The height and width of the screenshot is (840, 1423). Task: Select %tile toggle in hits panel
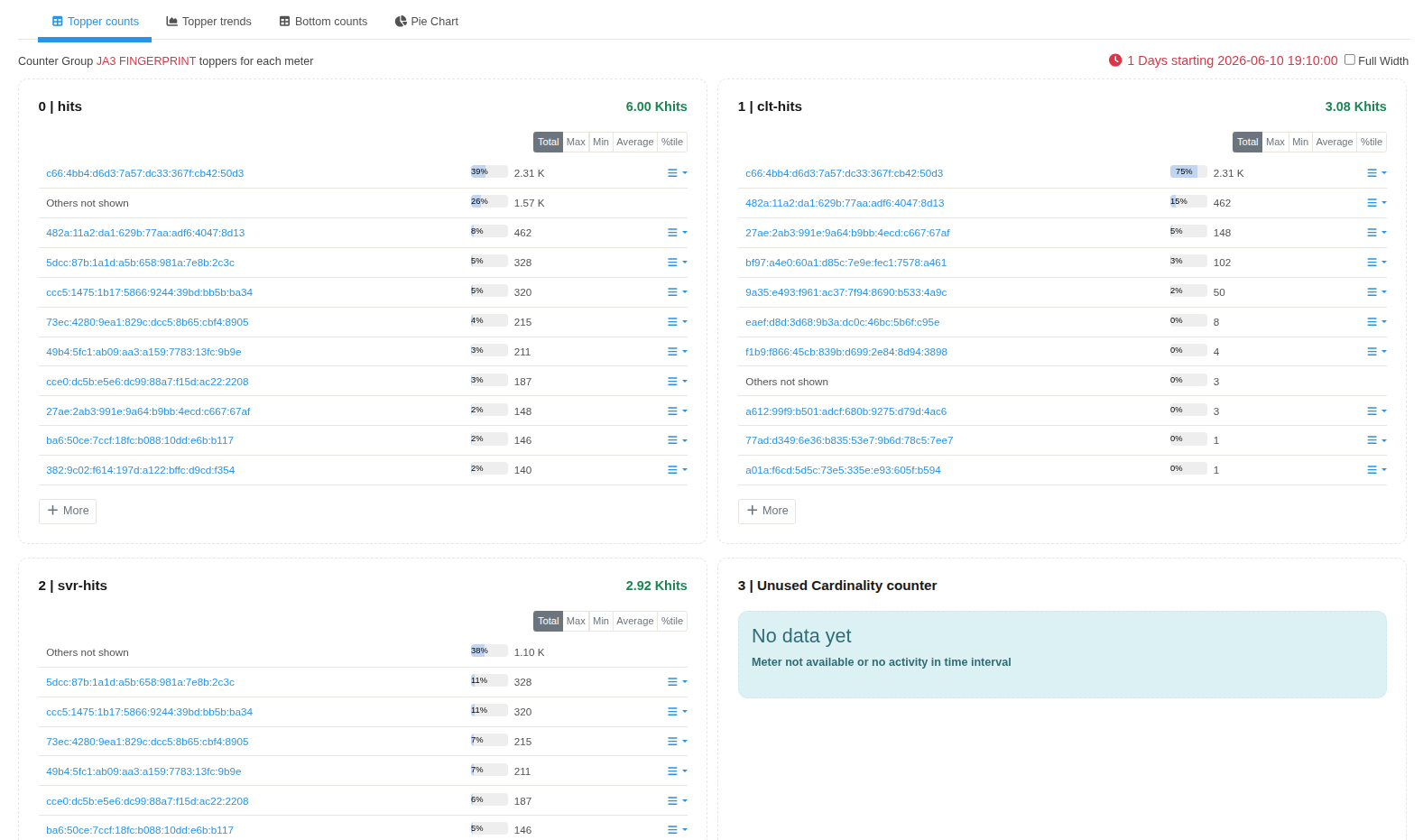tap(672, 142)
